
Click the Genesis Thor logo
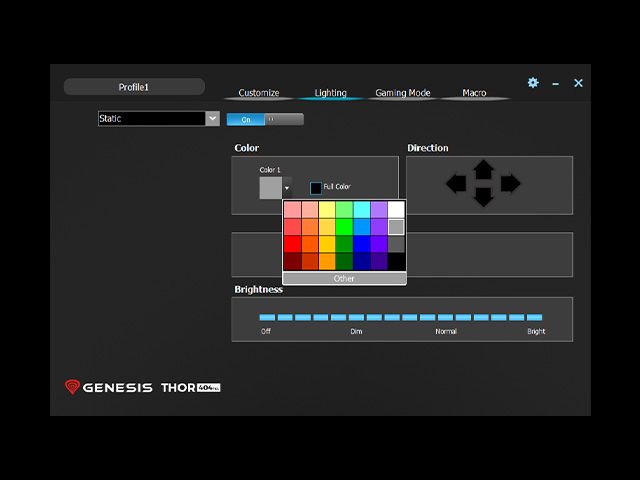tap(142, 387)
